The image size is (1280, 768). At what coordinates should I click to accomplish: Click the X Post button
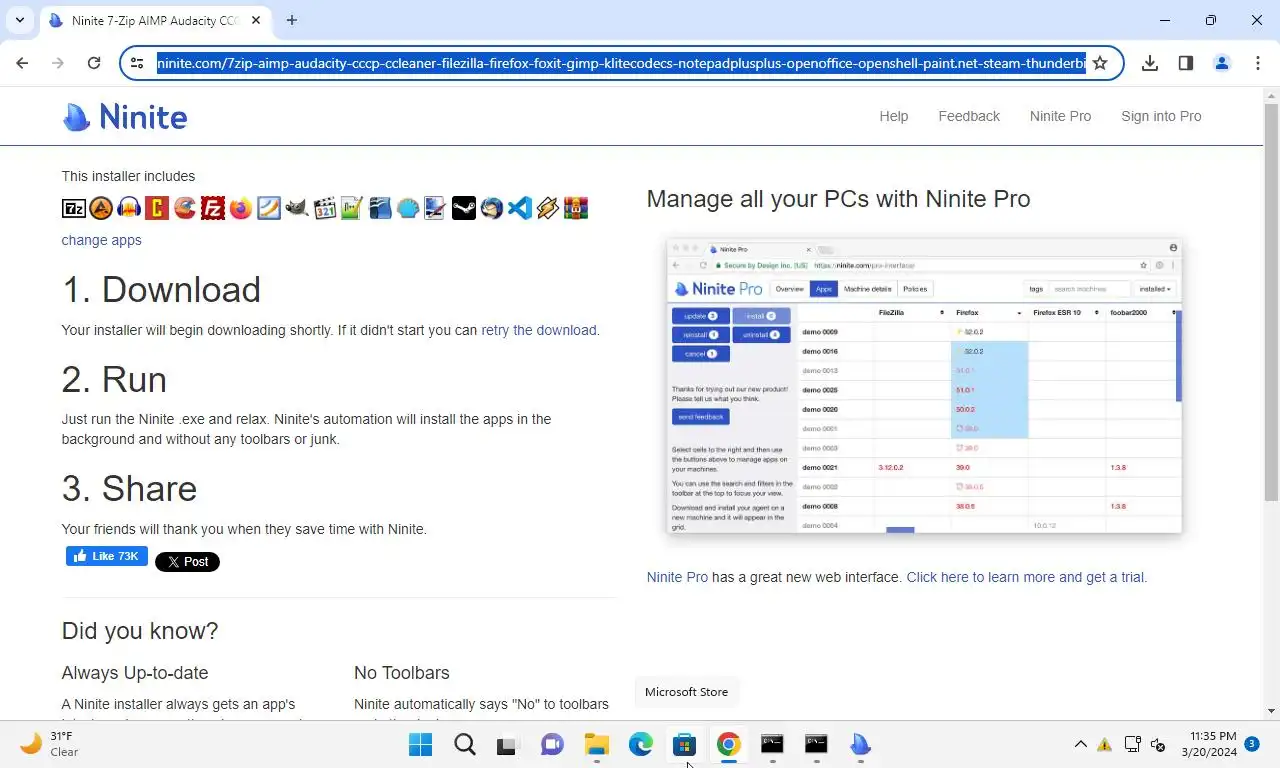(x=187, y=562)
